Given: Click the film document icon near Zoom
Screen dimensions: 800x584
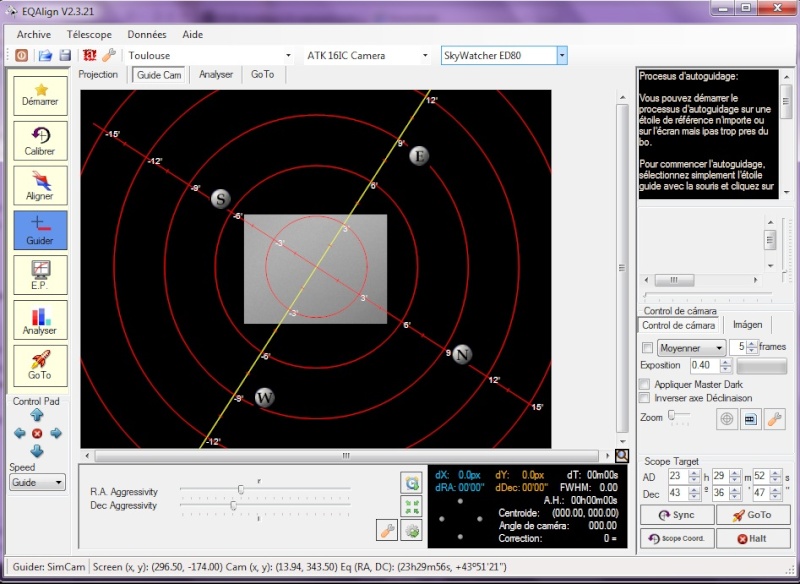Looking at the screenshot, I should click(751, 419).
